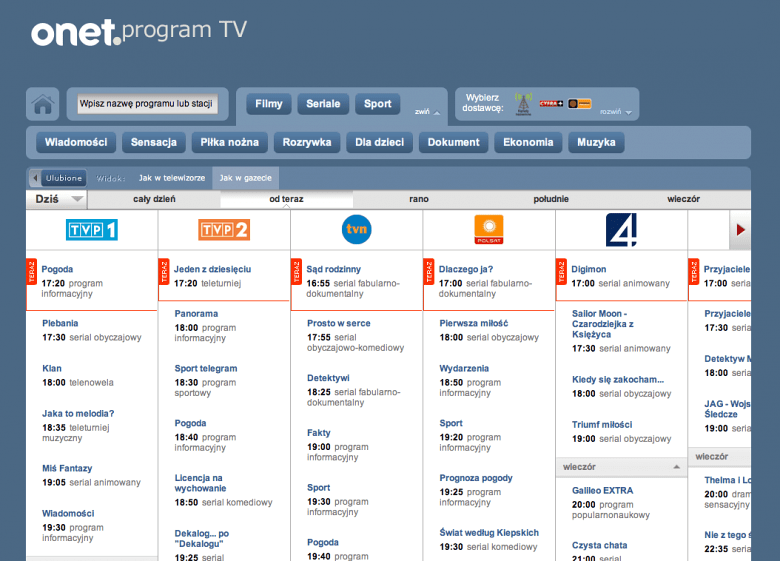Open Galileo EXTRA program link
780x561 pixels.
[602, 491]
